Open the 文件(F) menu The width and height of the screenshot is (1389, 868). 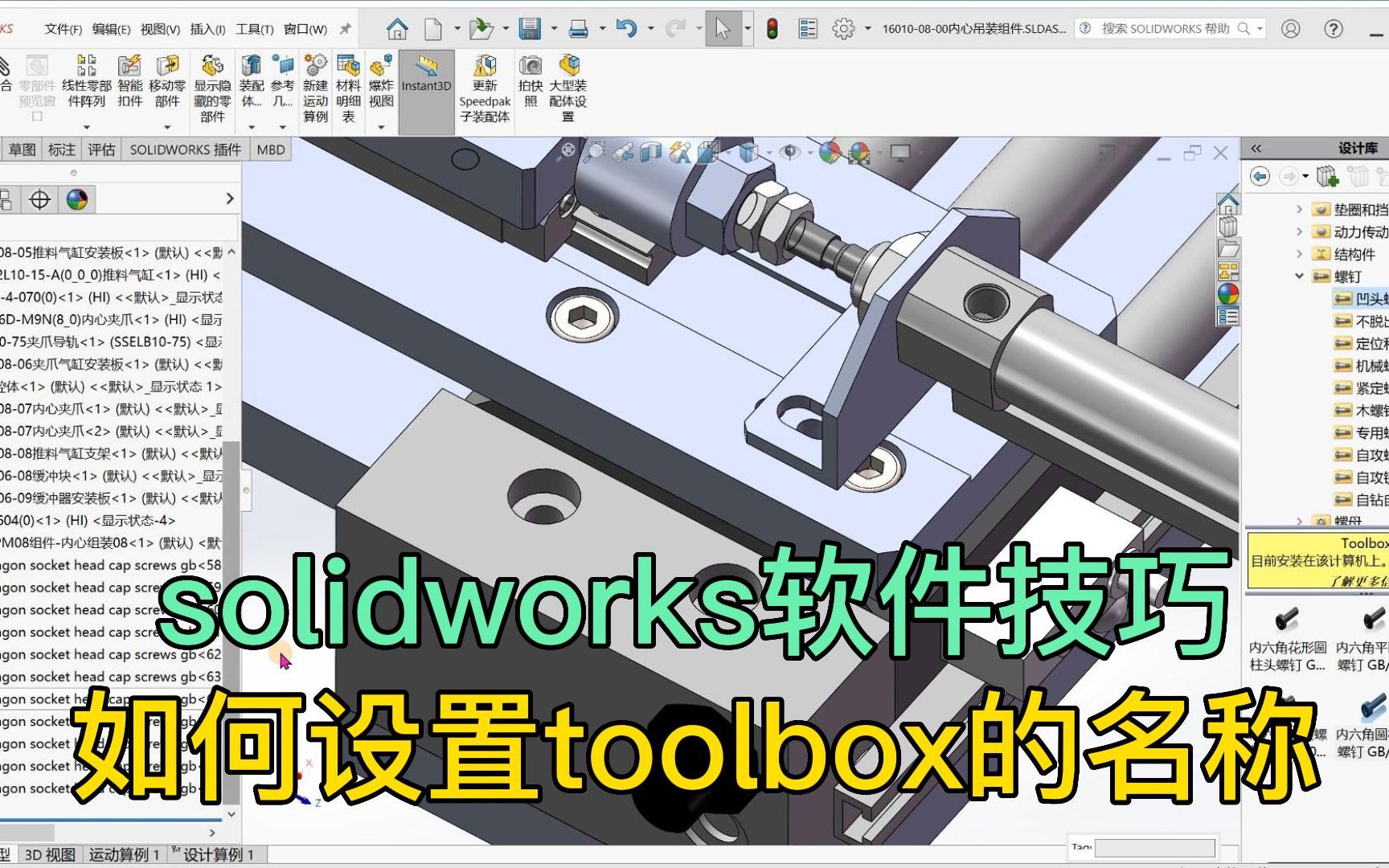click(64, 29)
